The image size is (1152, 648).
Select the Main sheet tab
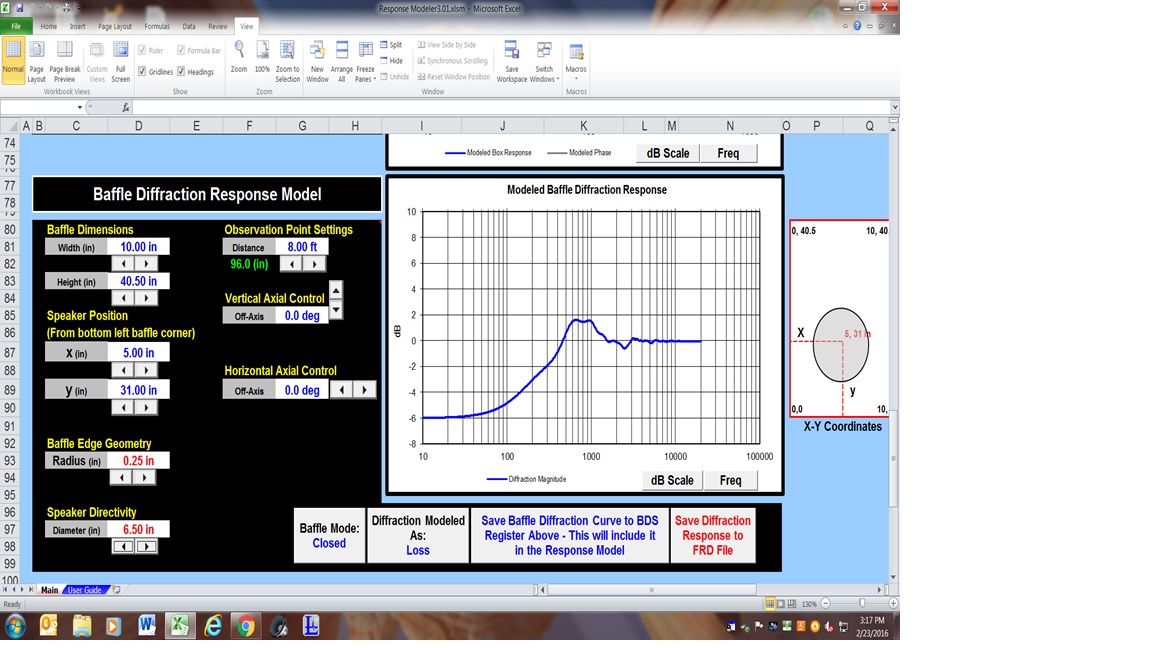[x=49, y=590]
